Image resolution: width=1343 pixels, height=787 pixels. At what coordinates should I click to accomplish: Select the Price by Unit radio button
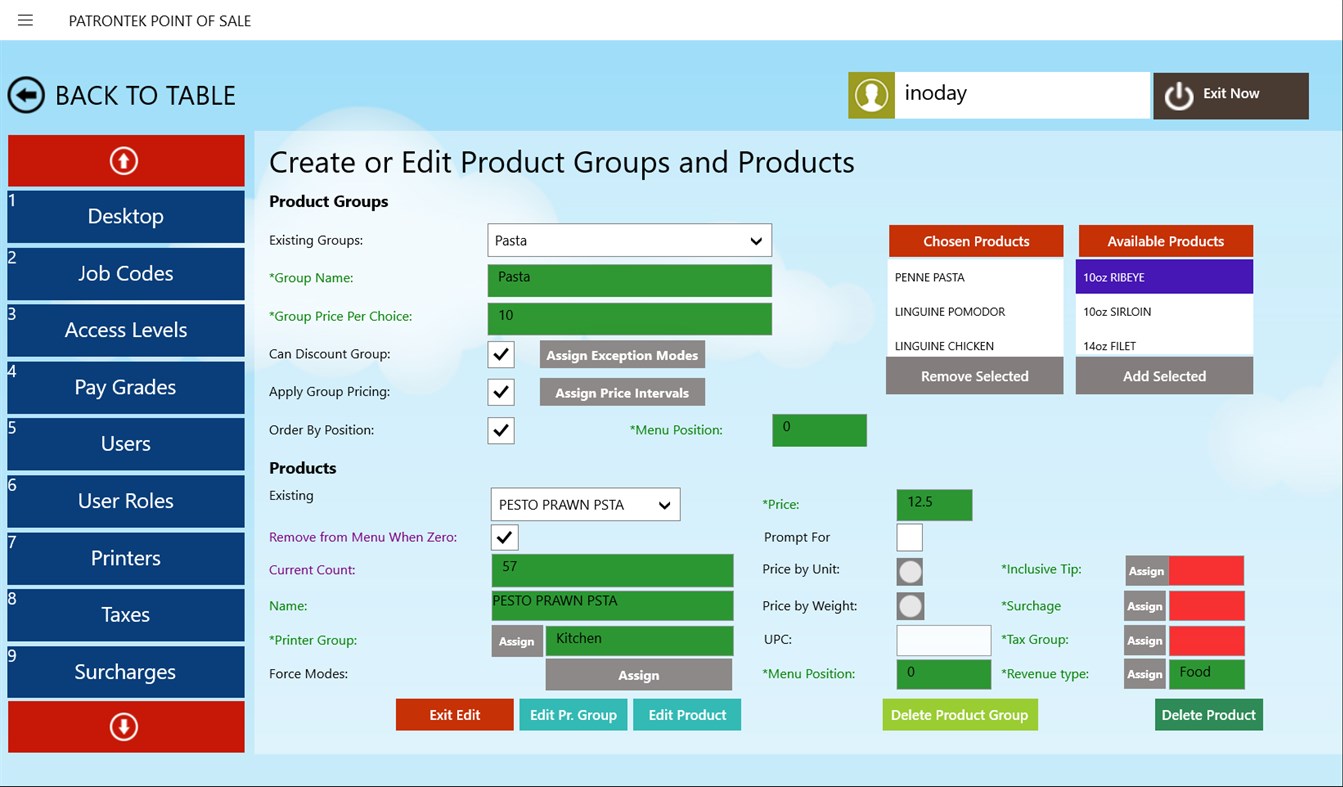(x=909, y=571)
